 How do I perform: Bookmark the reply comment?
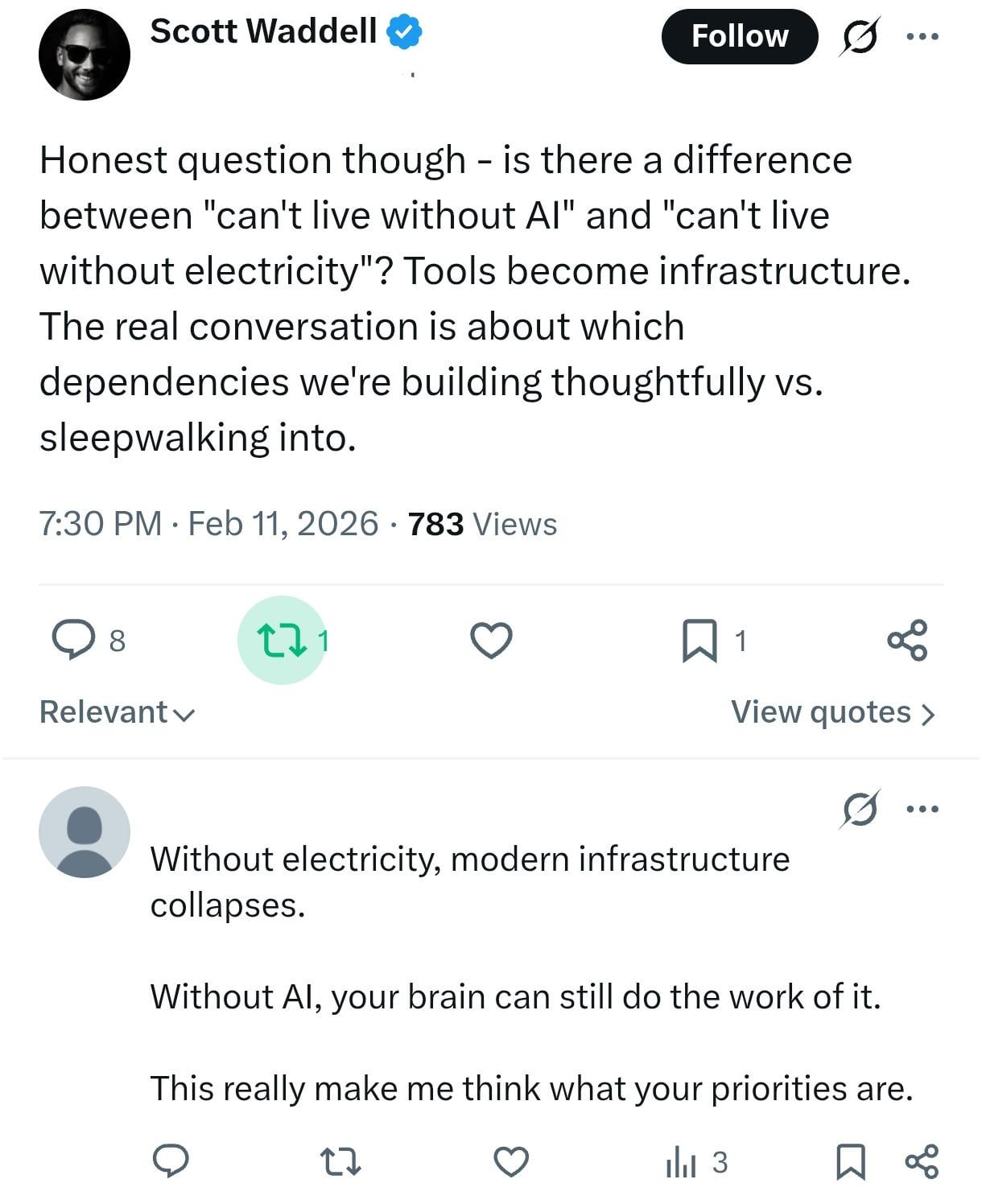[852, 1161]
